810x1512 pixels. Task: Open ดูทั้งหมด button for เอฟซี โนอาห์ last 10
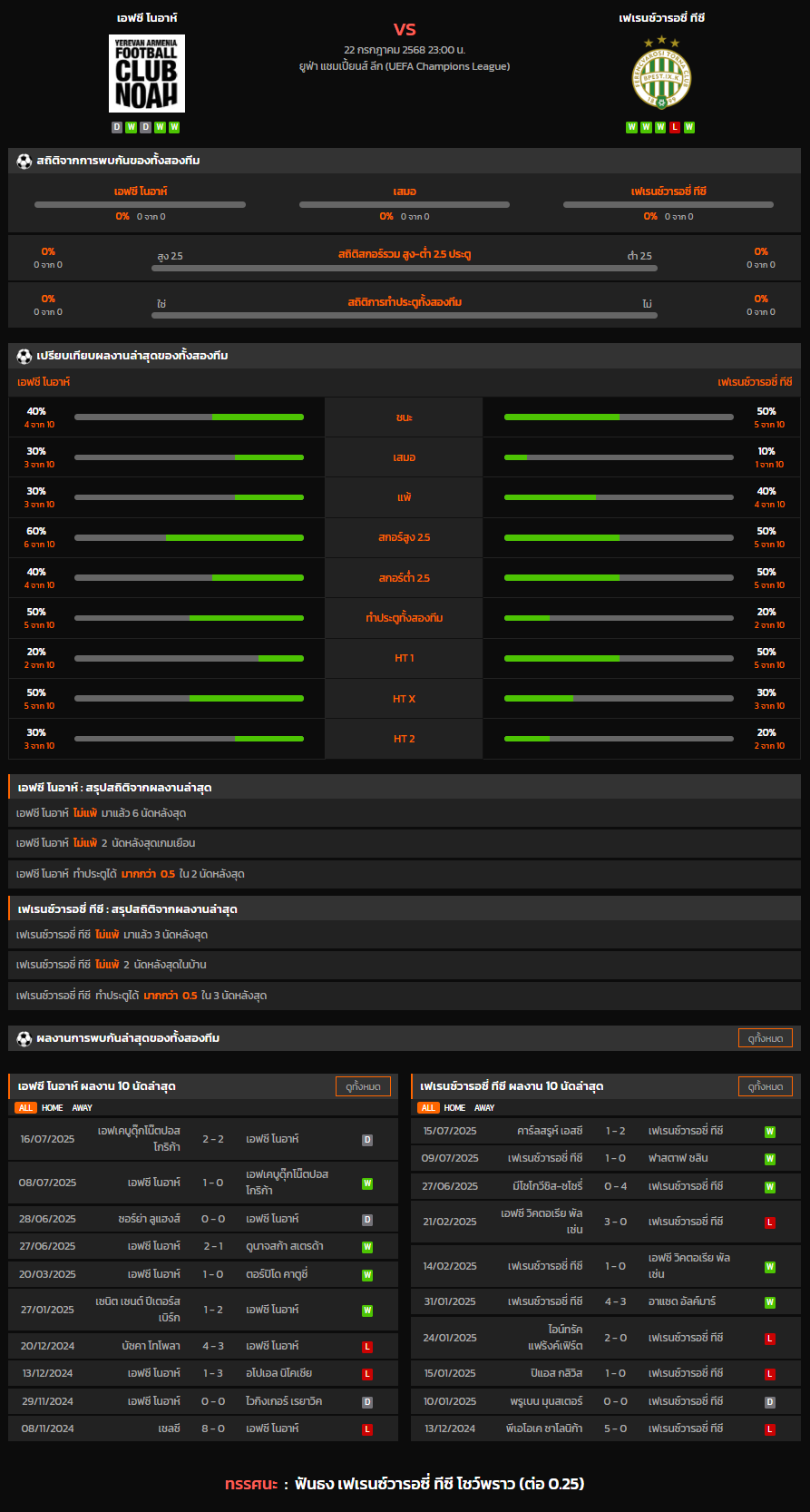[x=363, y=1086]
